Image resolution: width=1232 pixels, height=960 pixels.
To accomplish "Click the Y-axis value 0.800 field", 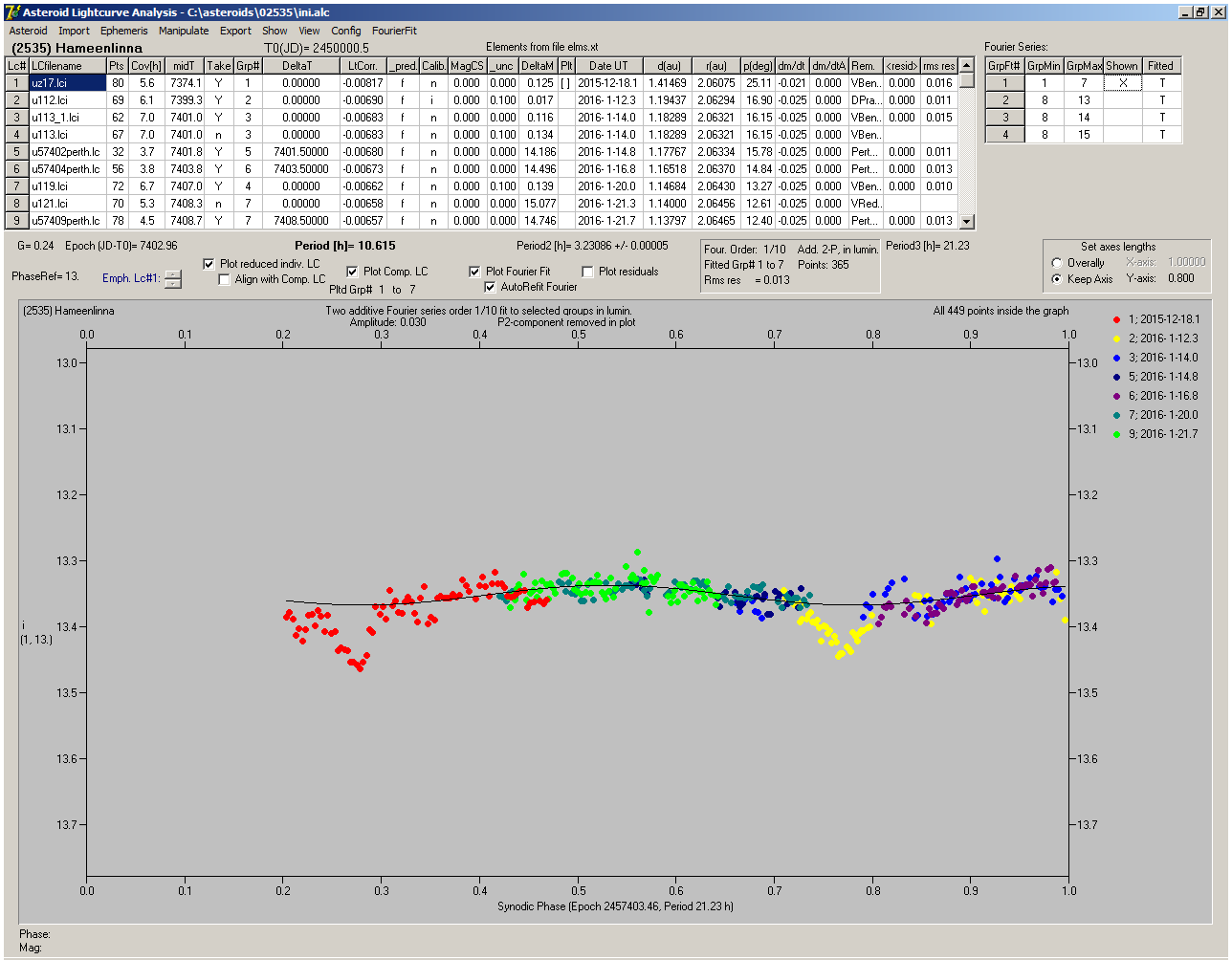I will tap(1181, 279).
